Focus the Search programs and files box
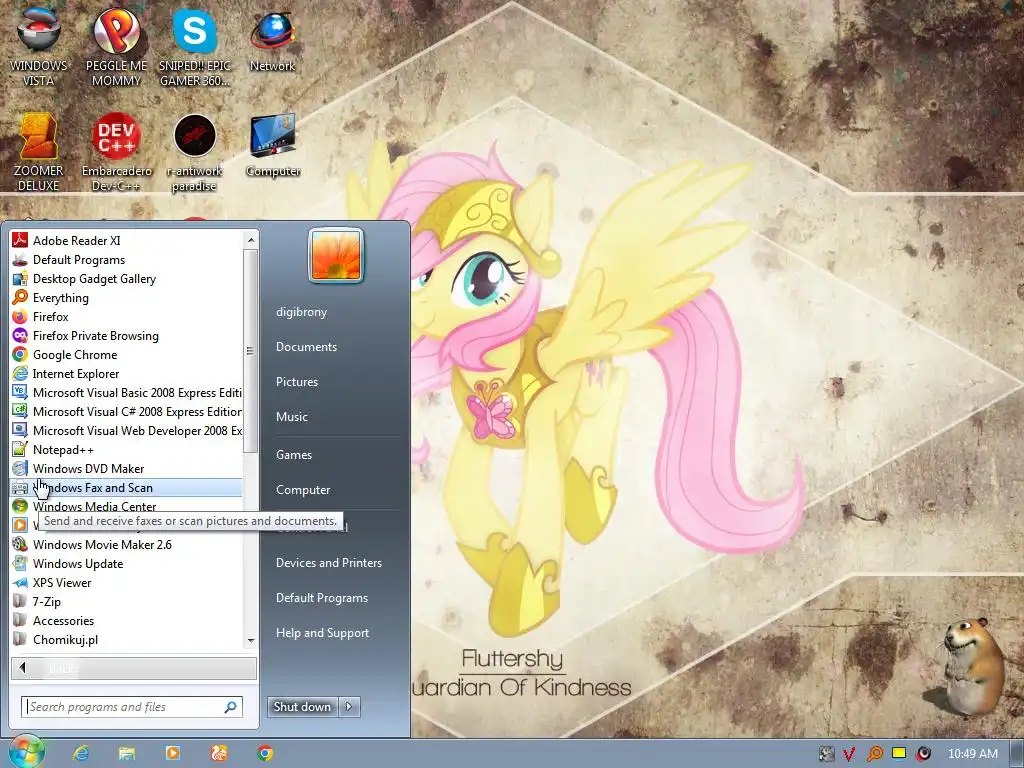 pos(131,707)
